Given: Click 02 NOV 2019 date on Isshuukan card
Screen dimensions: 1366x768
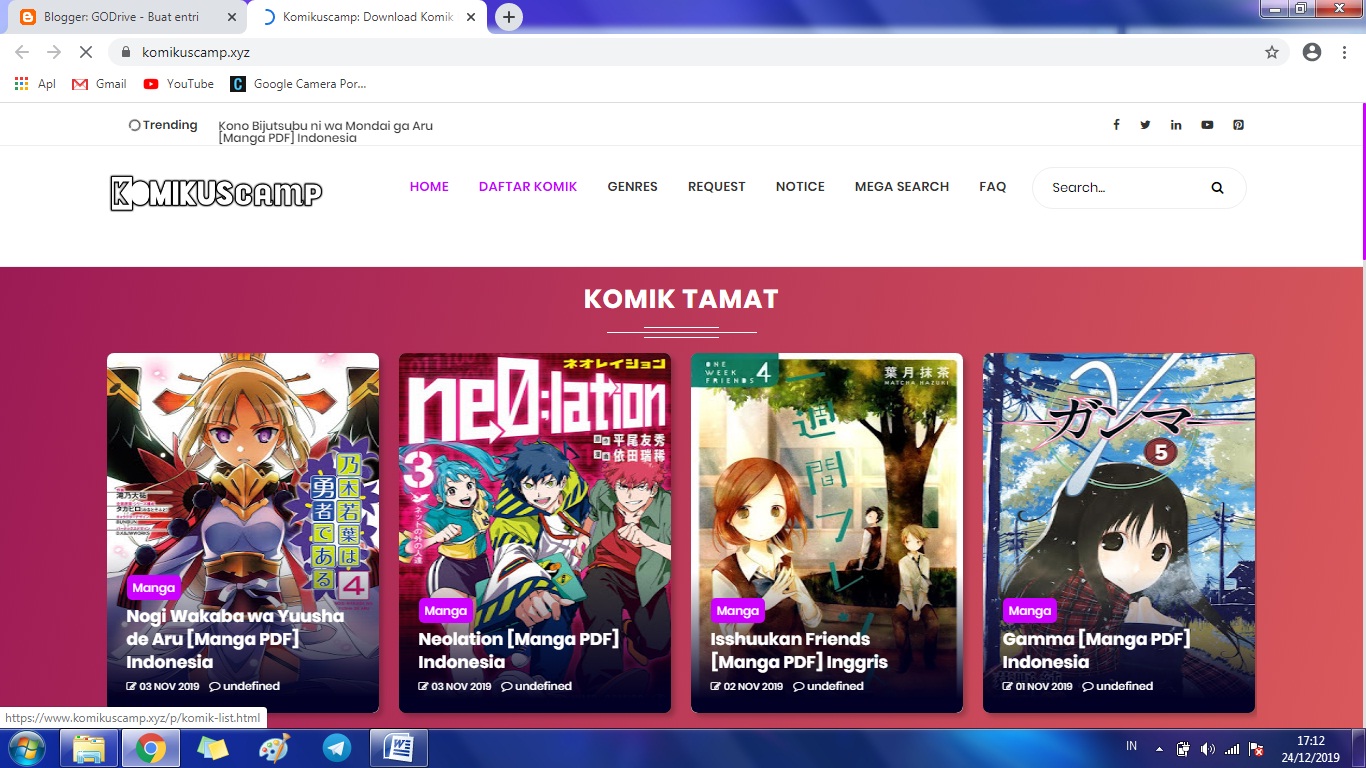Looking at the screenshot, I should coord(747,686).
